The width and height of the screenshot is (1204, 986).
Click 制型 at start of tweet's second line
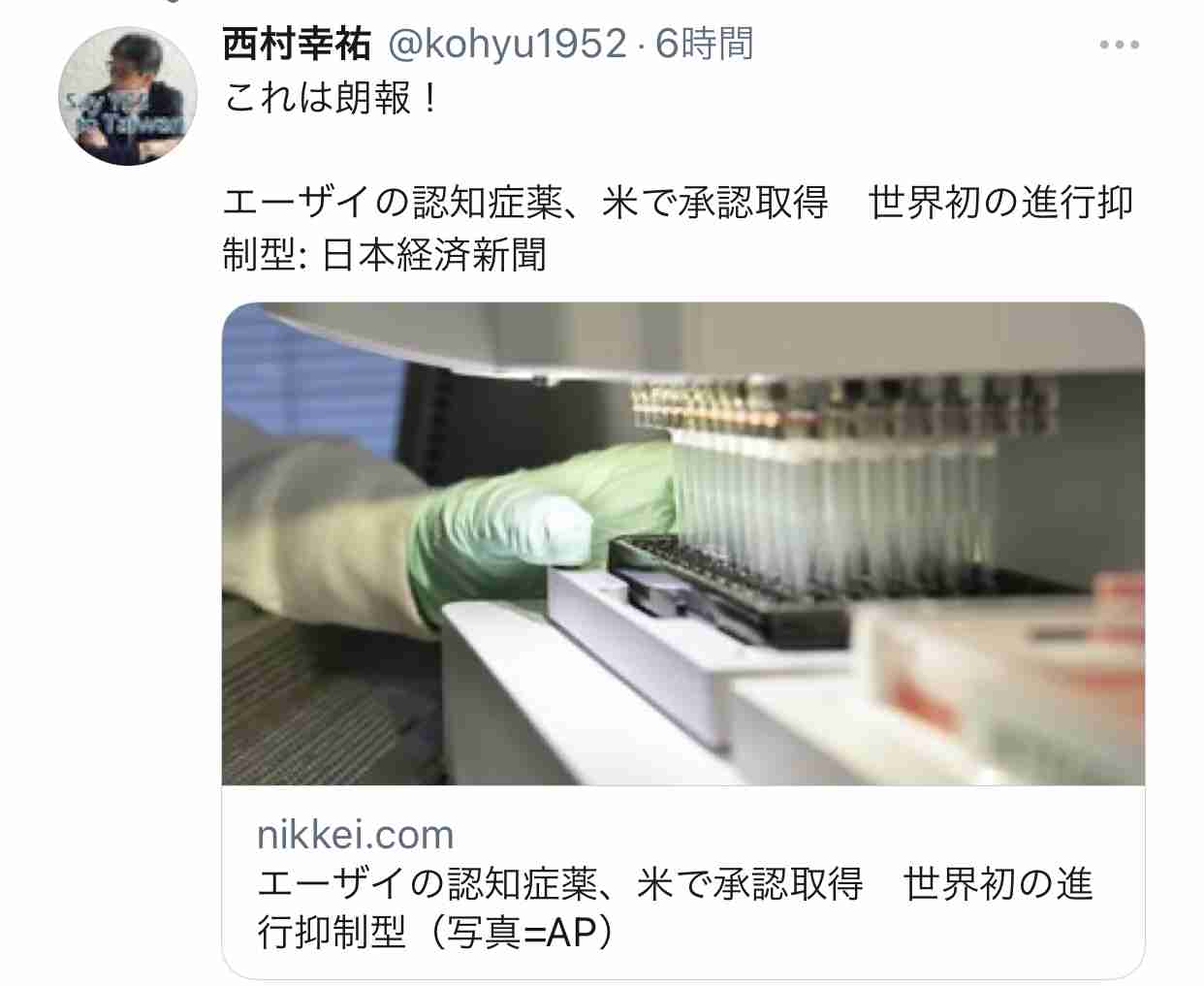point(260,255)
